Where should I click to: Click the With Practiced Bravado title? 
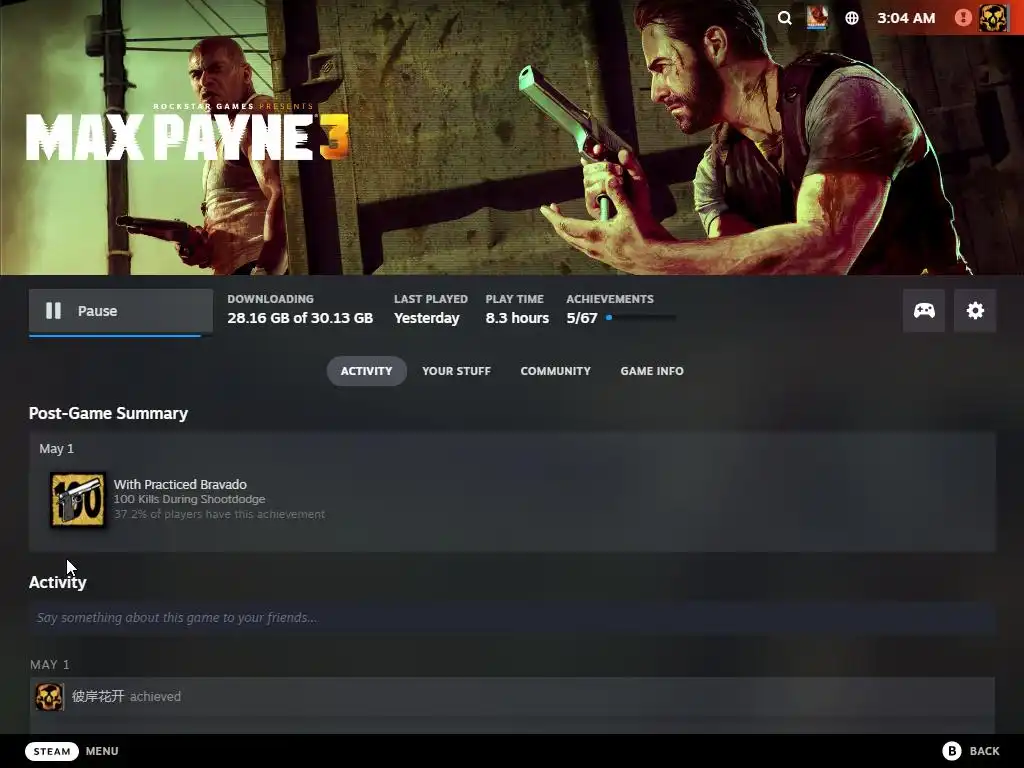tap(180, 485)
